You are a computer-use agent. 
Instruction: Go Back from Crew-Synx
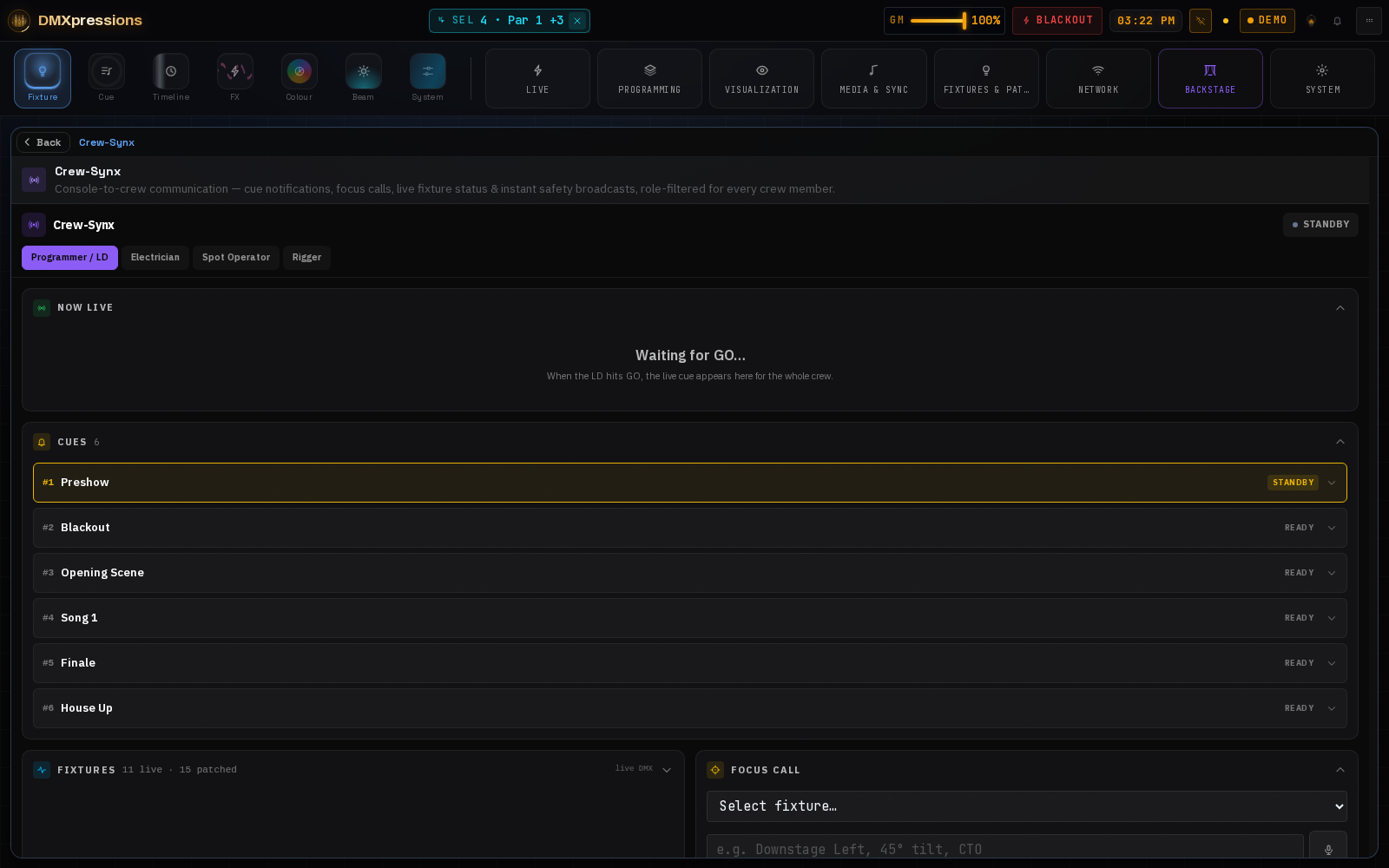[43, 142]
